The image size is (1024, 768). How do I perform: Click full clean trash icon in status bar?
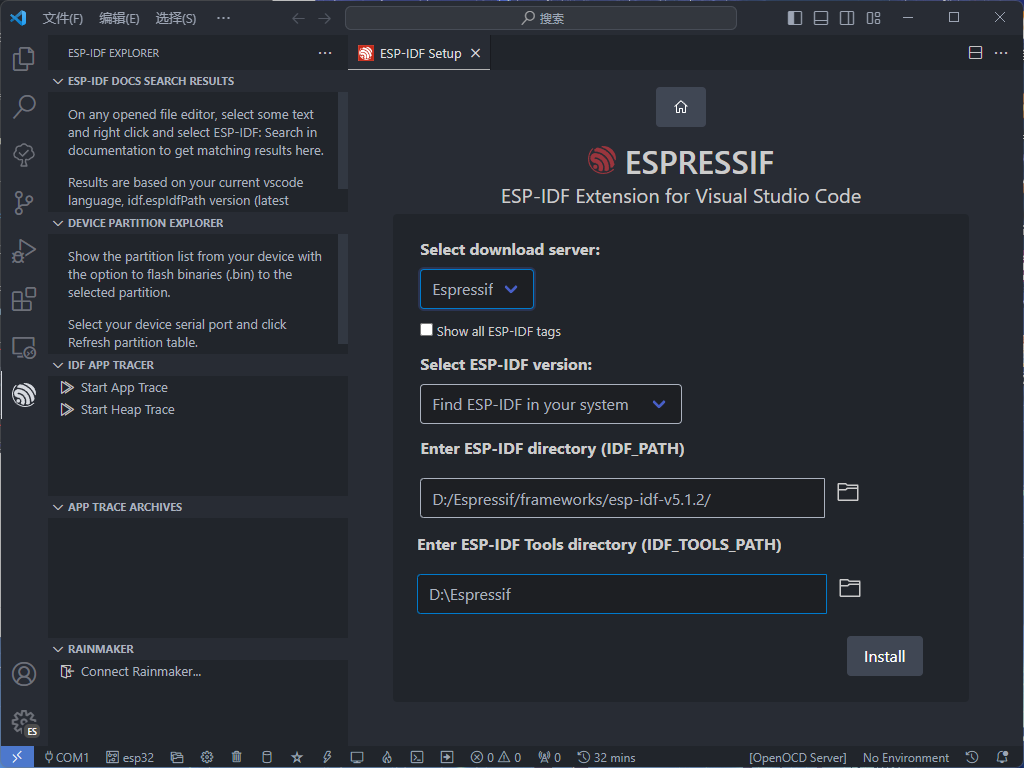[x=236, y=757]
